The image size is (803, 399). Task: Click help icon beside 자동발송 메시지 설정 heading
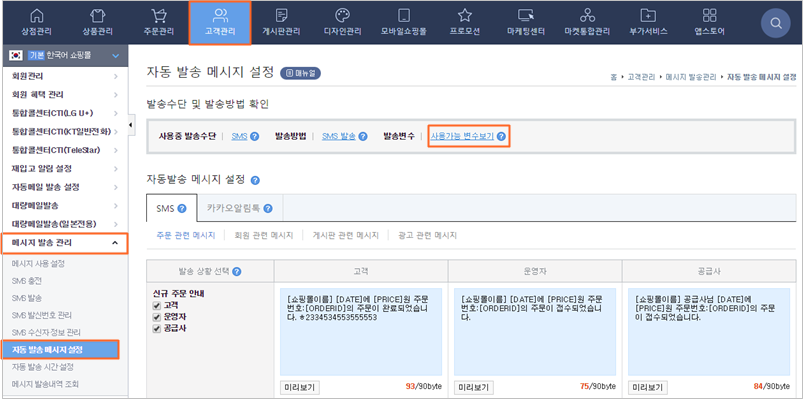click(255, 180)
